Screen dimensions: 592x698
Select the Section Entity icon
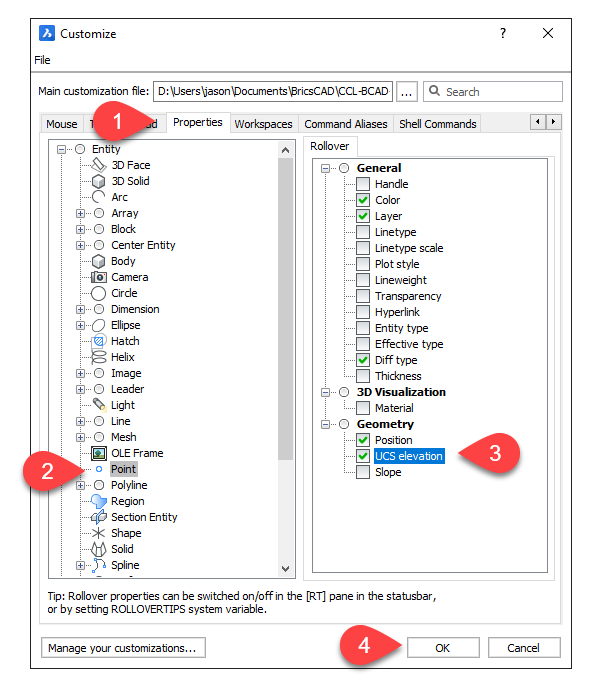click(x=98, y=517)
